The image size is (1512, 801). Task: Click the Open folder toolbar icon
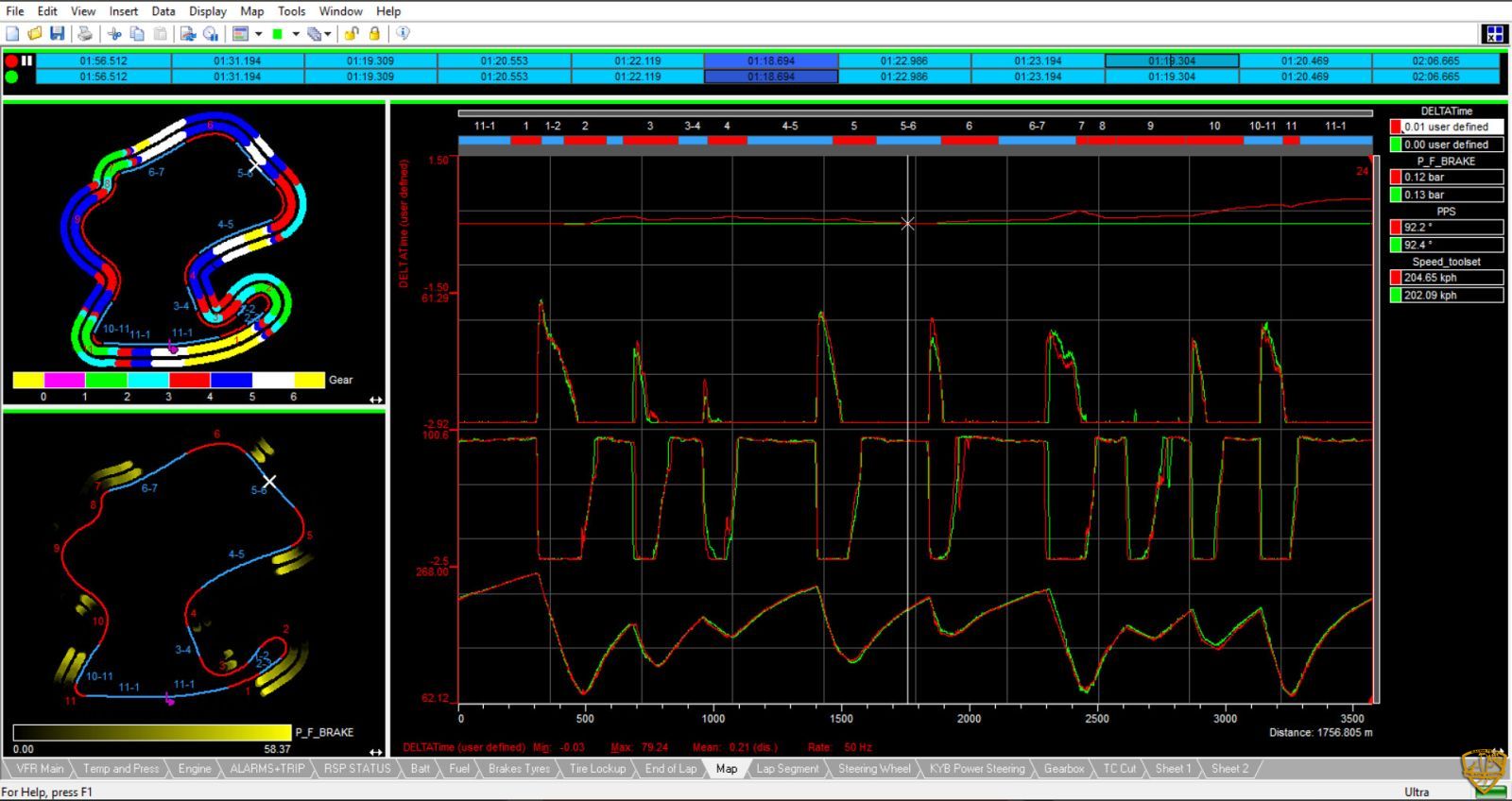(35, 34)
